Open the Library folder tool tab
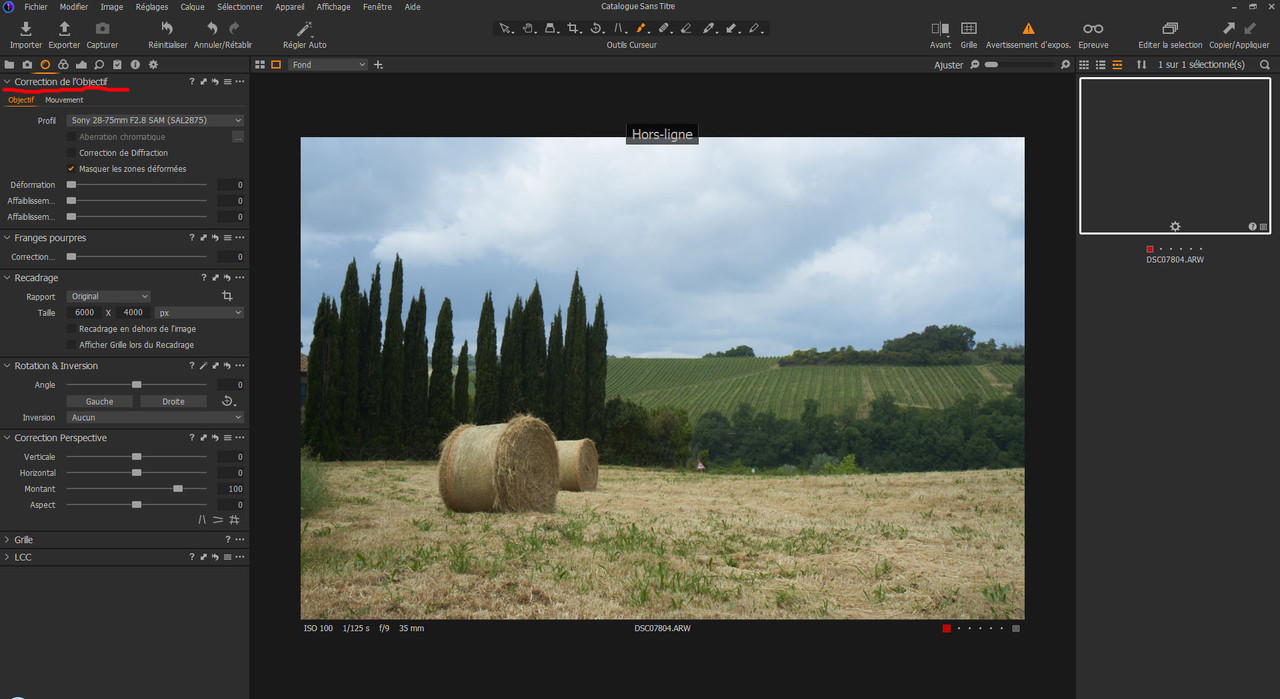Image resolution: width=1280 pixels, height=699 pixels. [x=10, y=65]
